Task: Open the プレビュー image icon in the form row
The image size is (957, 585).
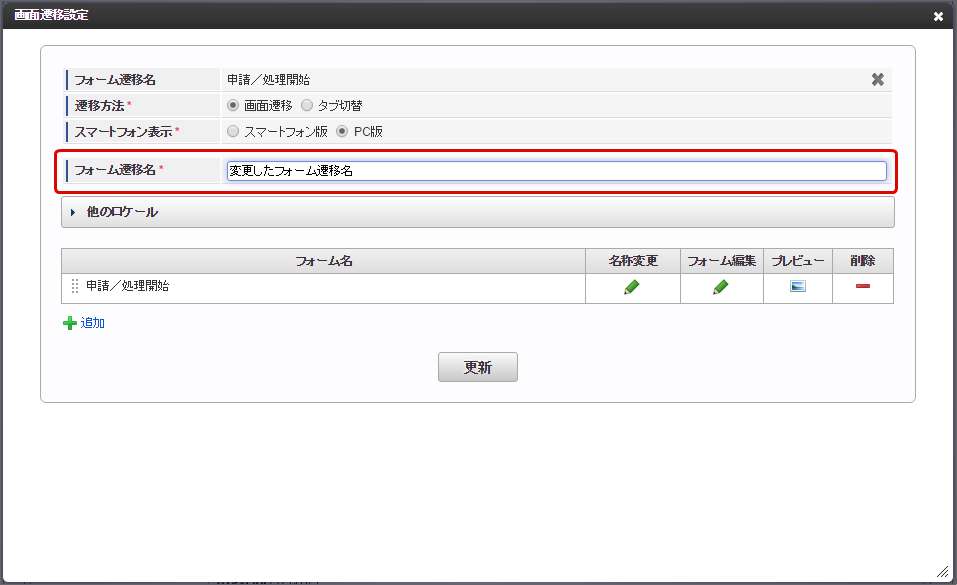Action: point(798,286)
